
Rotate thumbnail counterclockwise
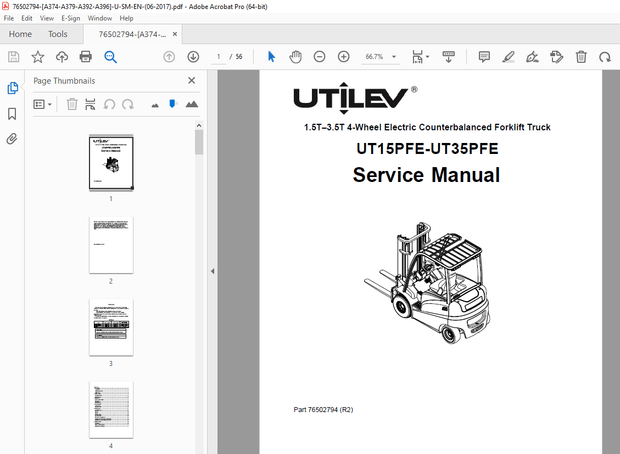[x=109, y=104]
